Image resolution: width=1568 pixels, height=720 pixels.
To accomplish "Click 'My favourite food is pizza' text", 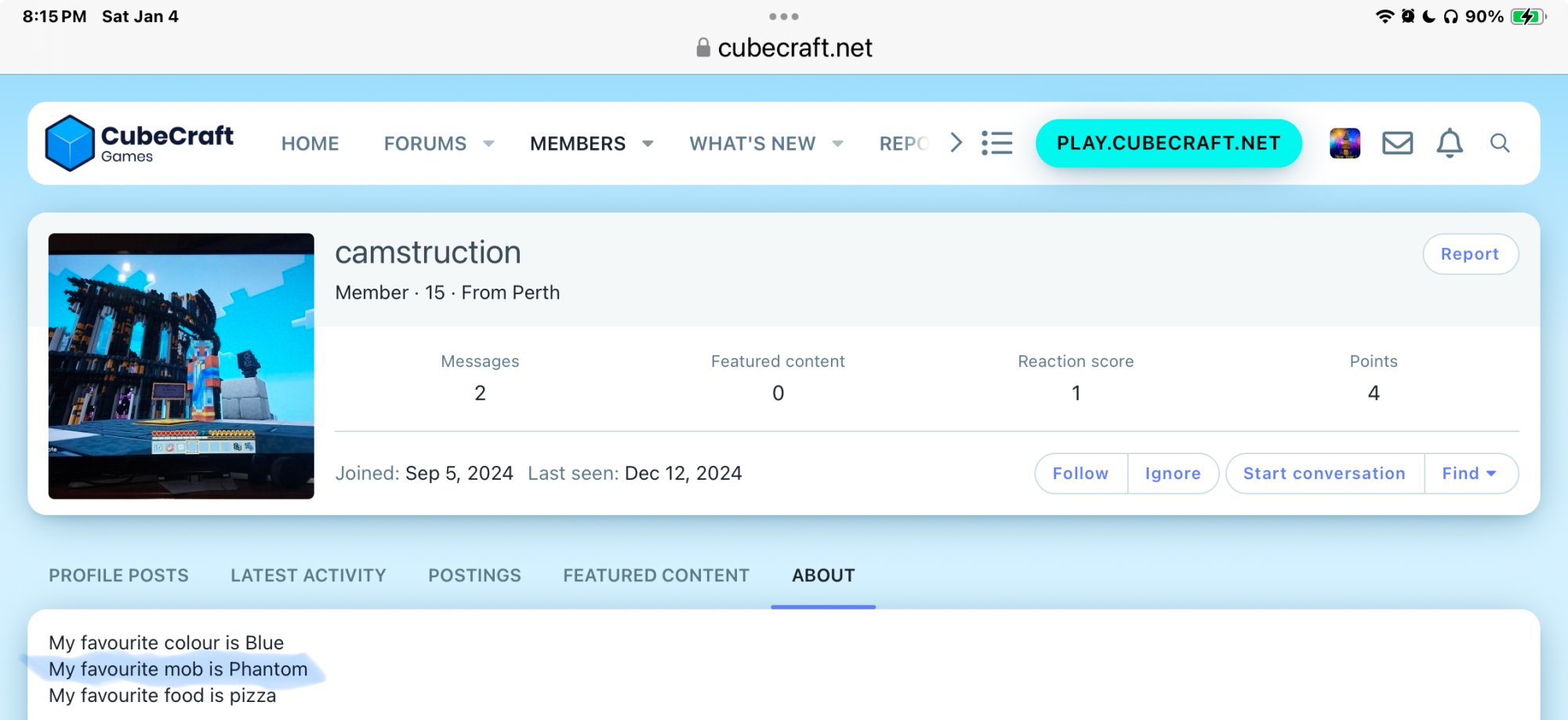I will [x=162, y=696].
